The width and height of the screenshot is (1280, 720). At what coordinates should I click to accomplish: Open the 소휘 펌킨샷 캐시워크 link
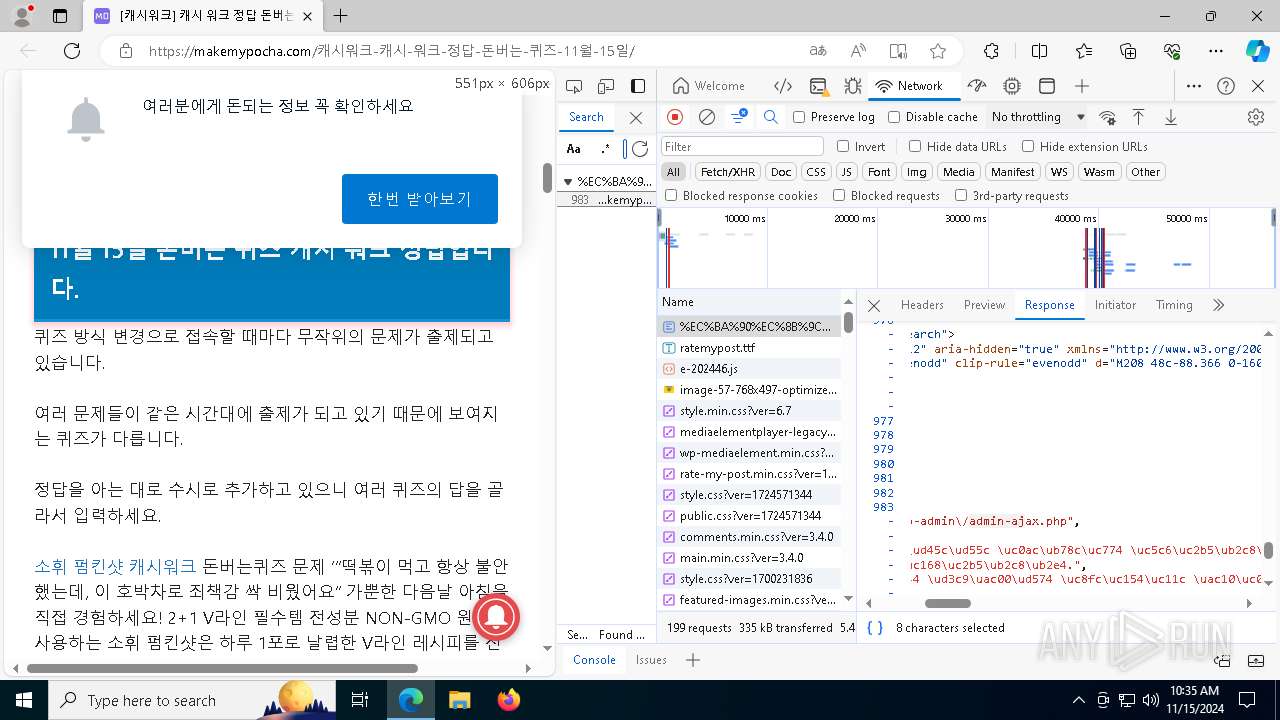point(115,566)
